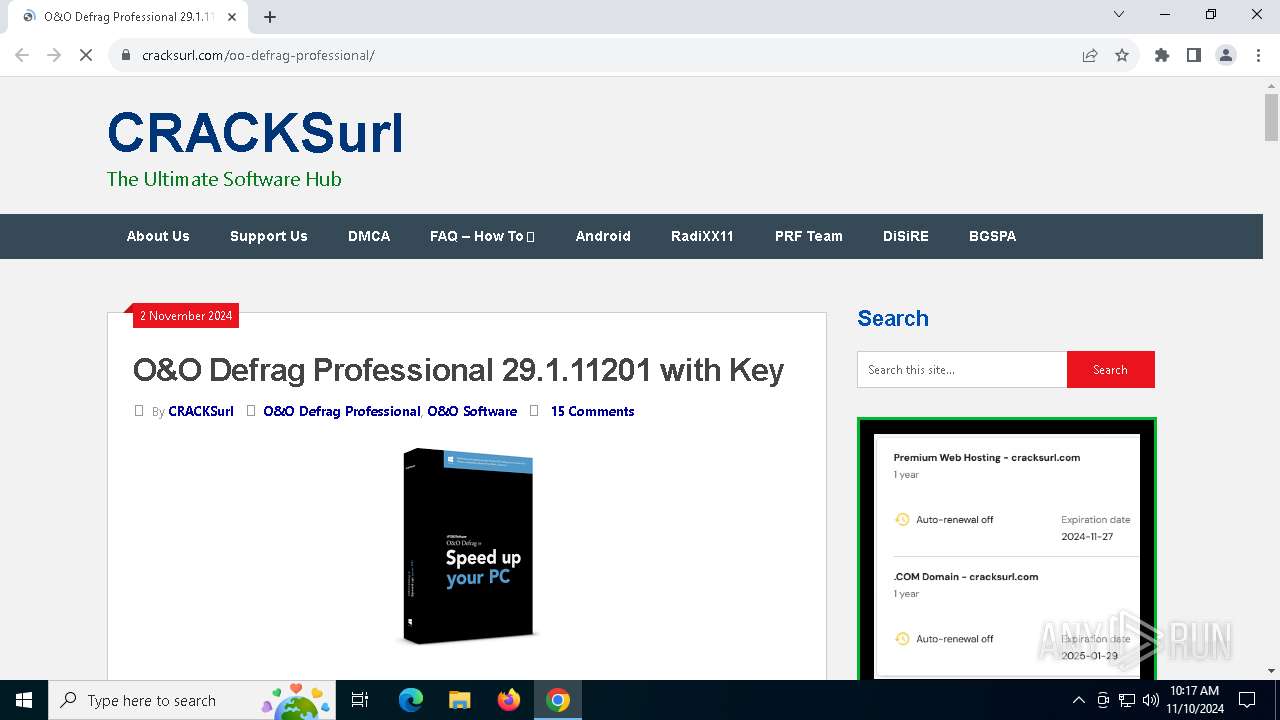Screen dimensions: 1280x720
Task: Open the Windows Start menu
Action: click(x=24, y=700)
